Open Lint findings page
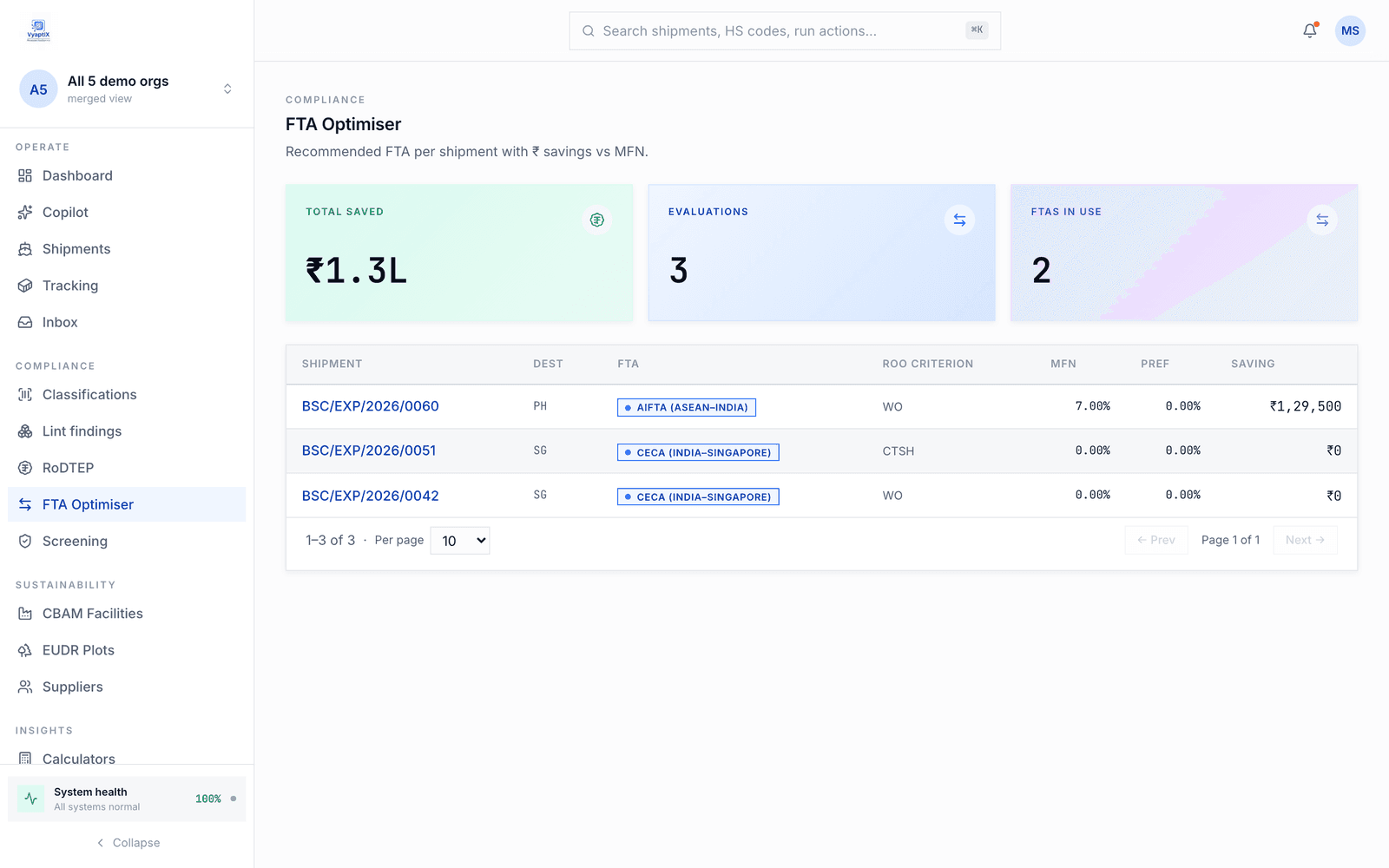 pyautogui.click(x=127, y=431)
